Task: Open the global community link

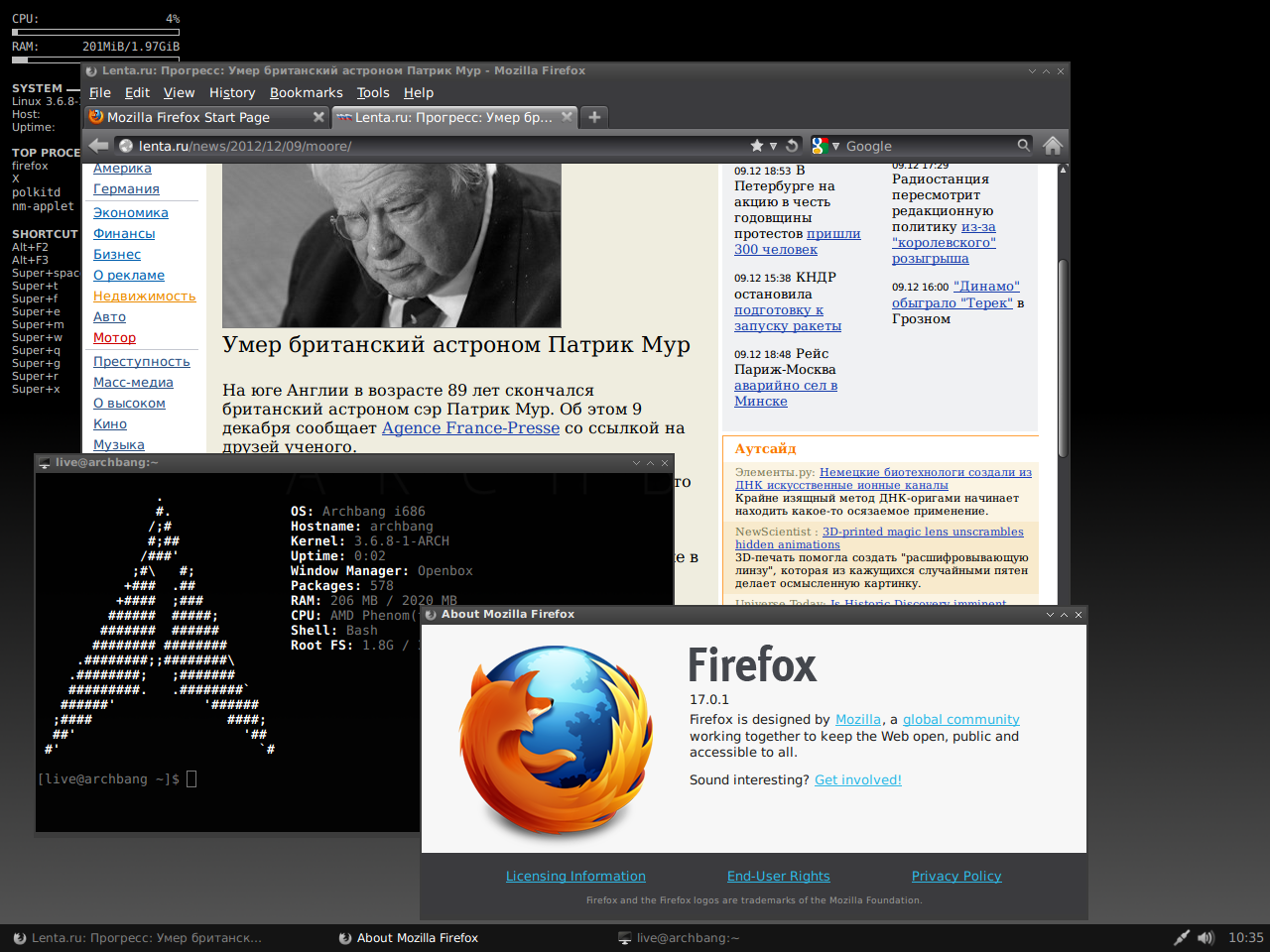Action: [x=960, y=720]
